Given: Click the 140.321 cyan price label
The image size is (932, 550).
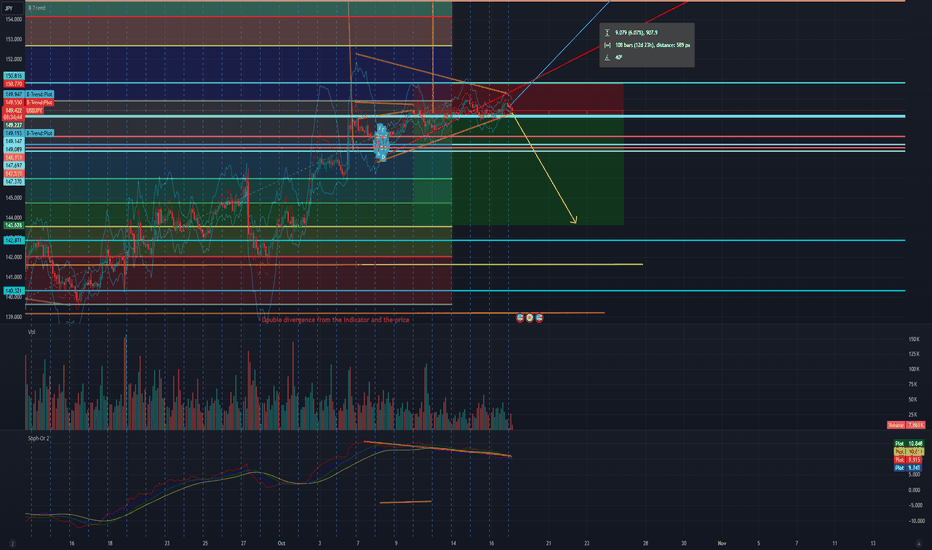Looking at the screenshot, I should pyautogui.click(x=14, y=291).
